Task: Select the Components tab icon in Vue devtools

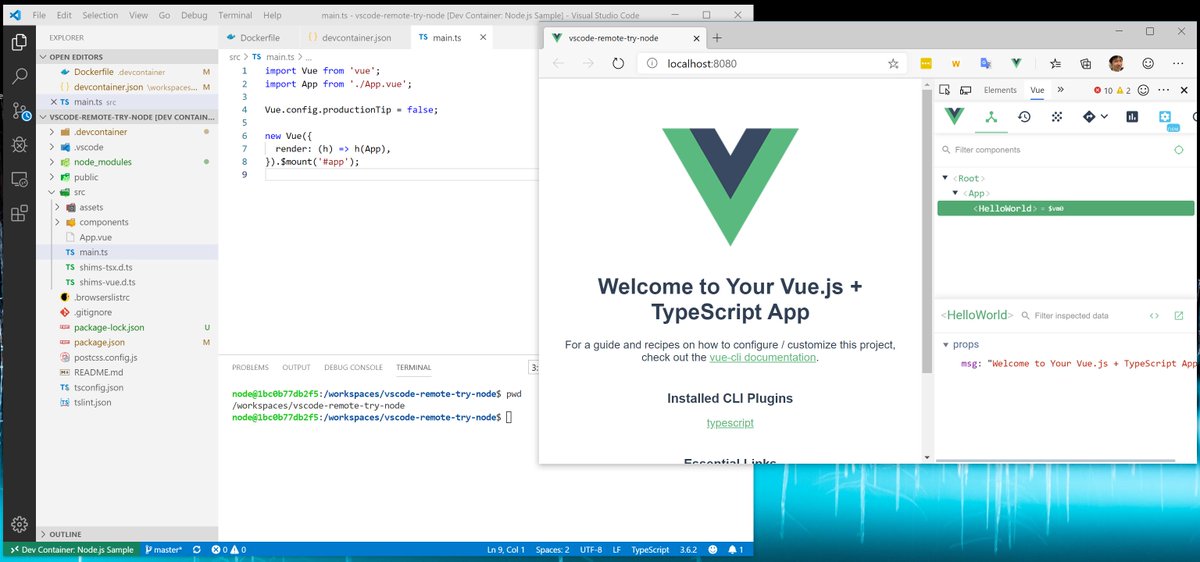Action: pos(991,116)
